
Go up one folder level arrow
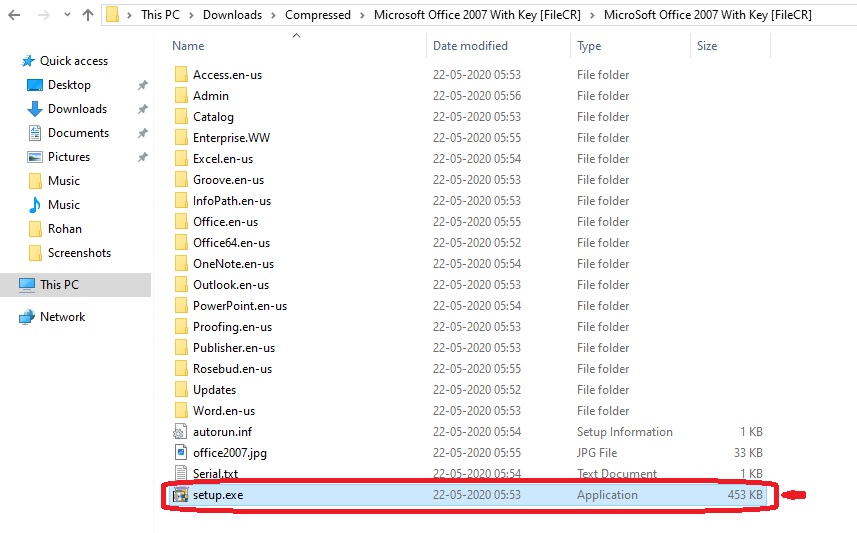click(87, 15)
